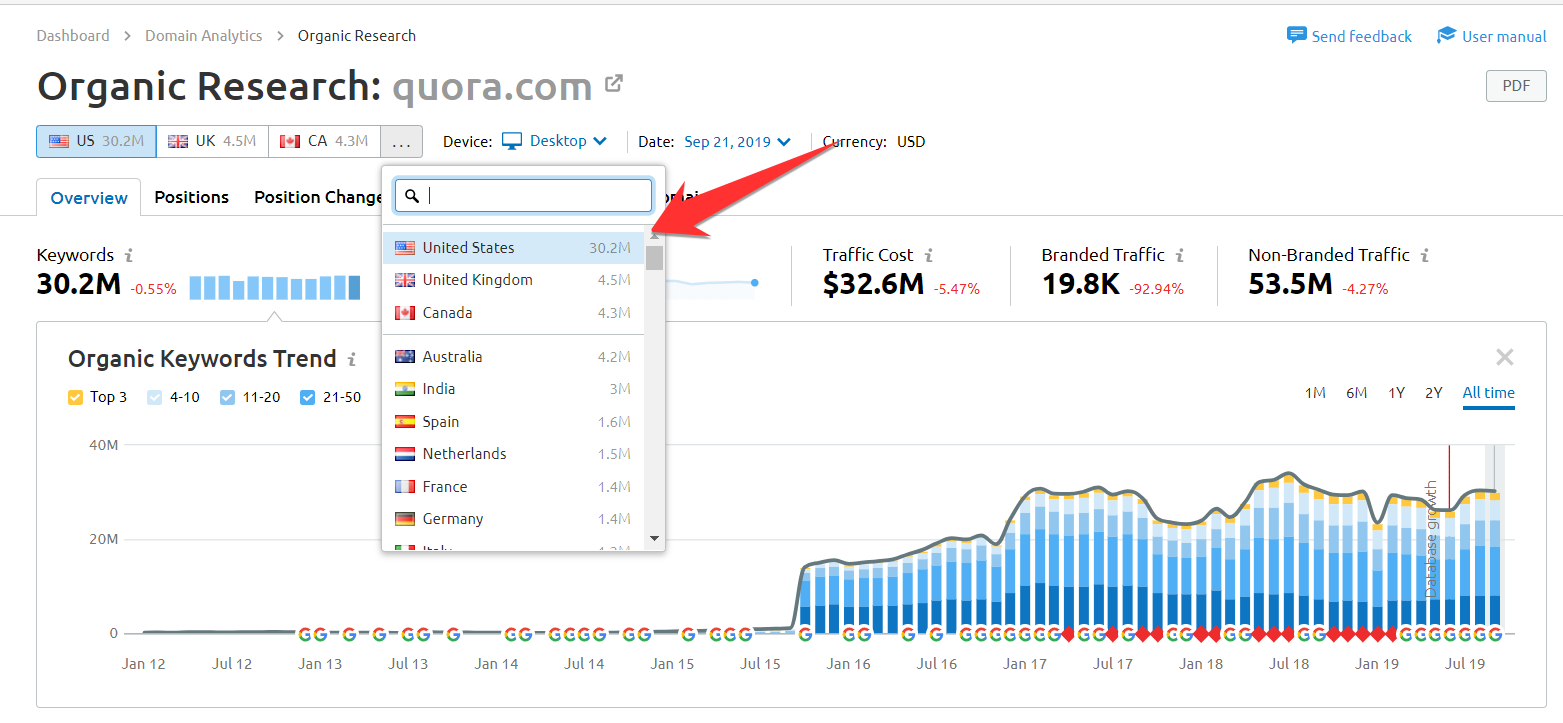The image size is (1563, 723).
Task: Uncheck the Top 3 positions checkbox
Action: [75, 397]
